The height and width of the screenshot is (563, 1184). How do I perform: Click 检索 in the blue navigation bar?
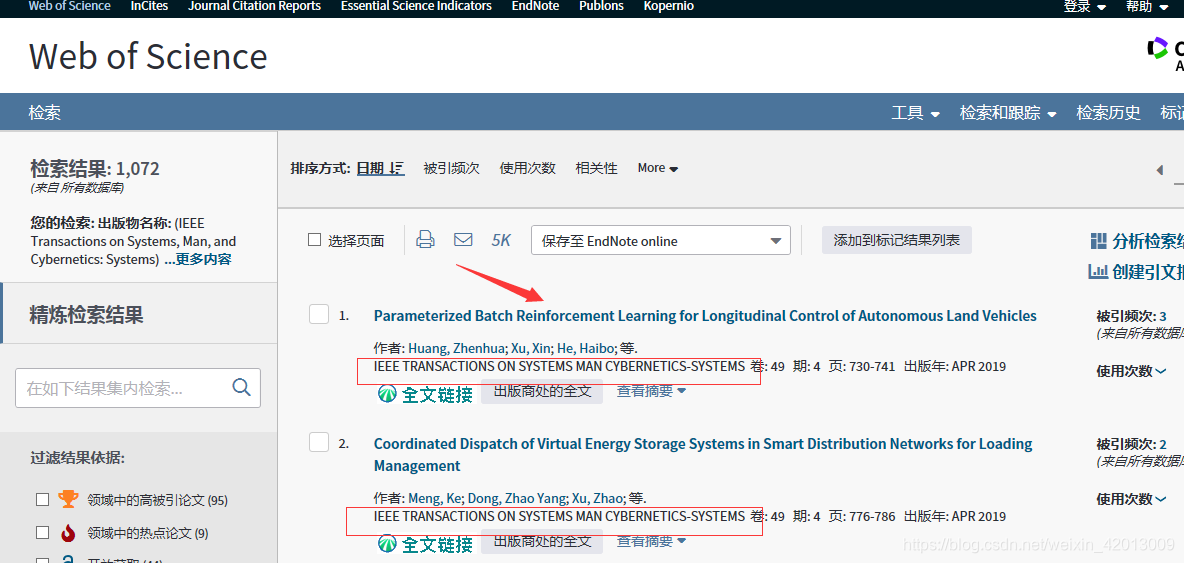[45, 113]
